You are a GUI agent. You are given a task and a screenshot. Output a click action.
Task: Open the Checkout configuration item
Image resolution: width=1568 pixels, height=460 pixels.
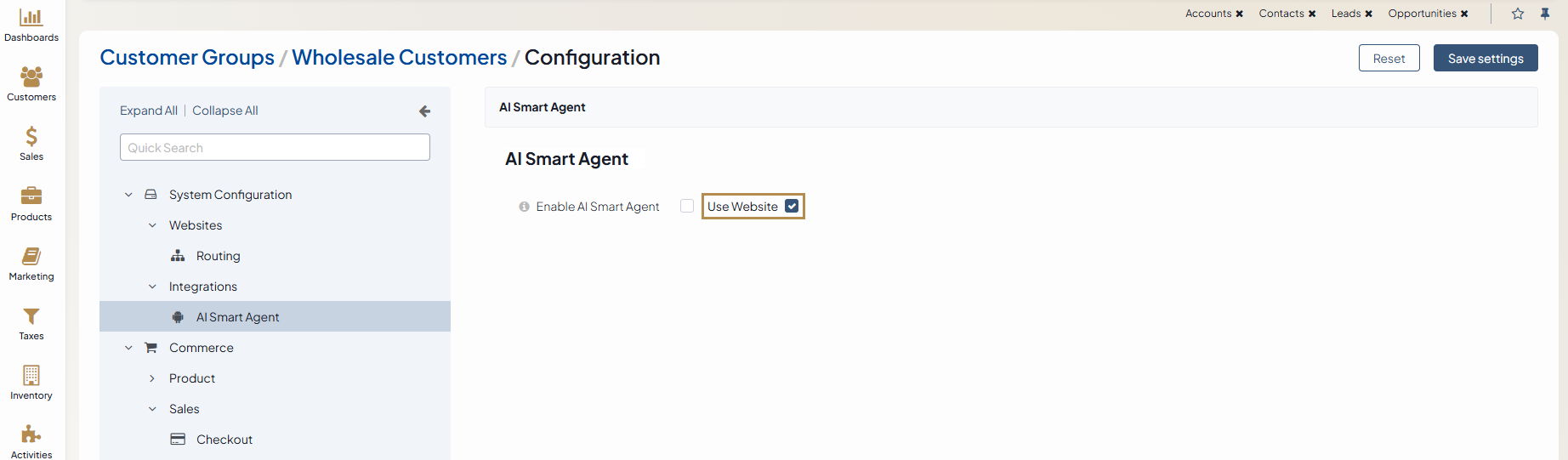(x=224, y=440)
